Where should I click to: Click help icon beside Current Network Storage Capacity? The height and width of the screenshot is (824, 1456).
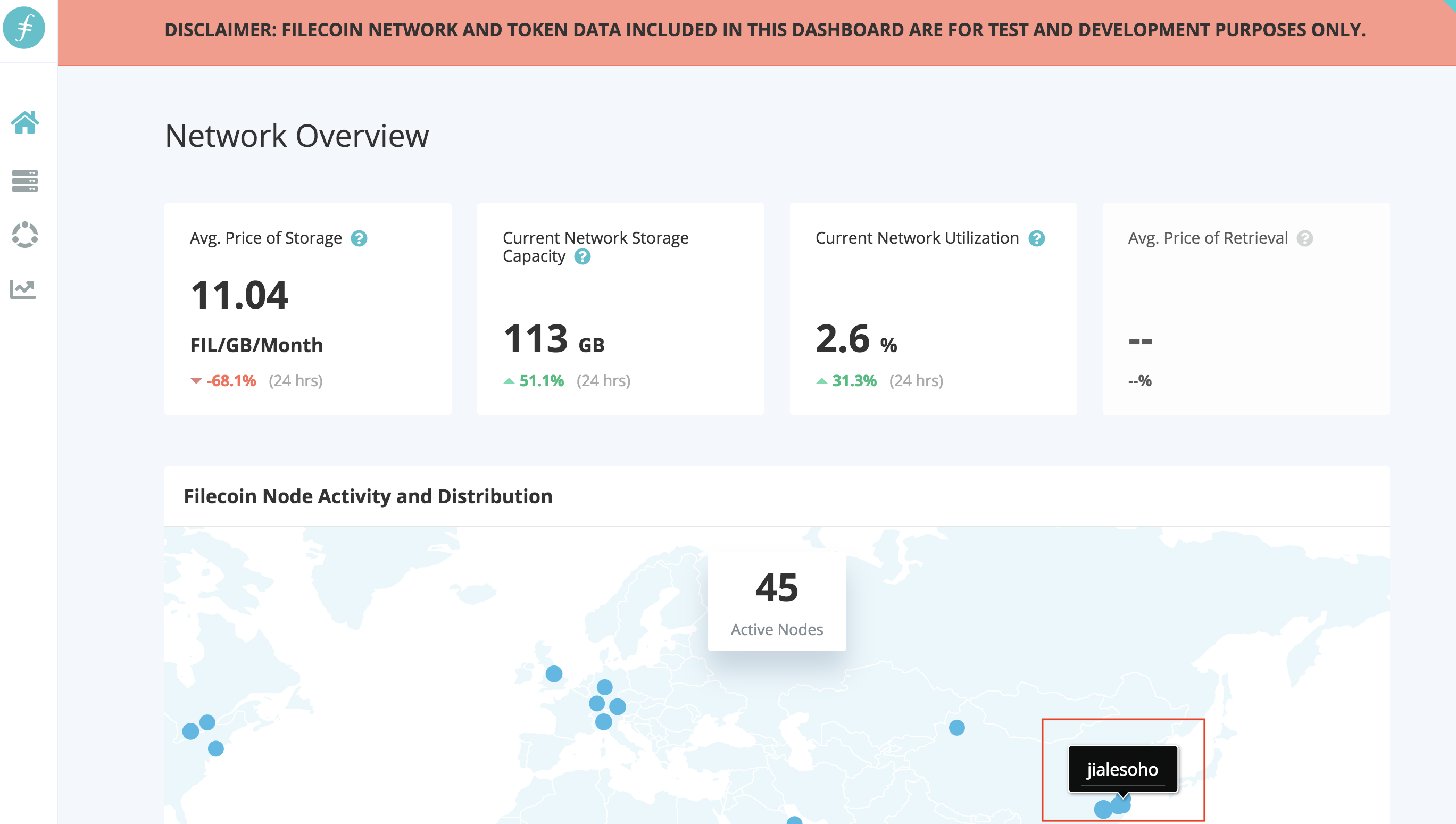pyautogui.click(x=583, y=256)
